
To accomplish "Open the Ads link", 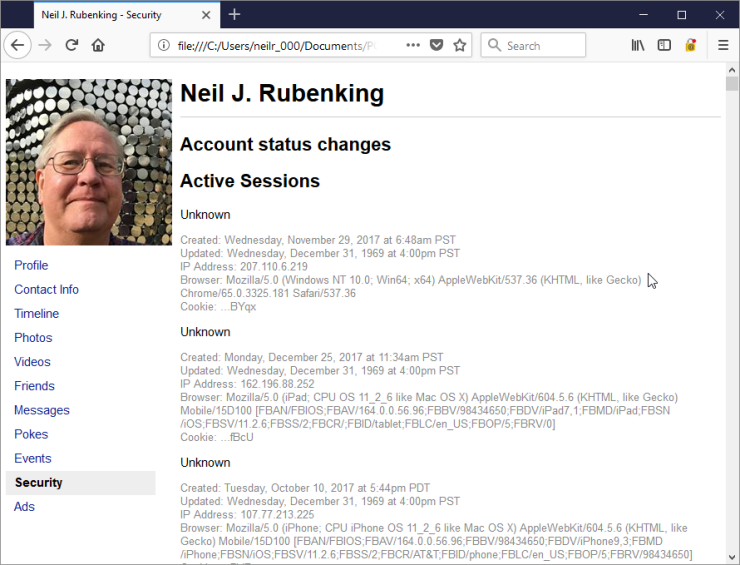I will tap(24, 506).
